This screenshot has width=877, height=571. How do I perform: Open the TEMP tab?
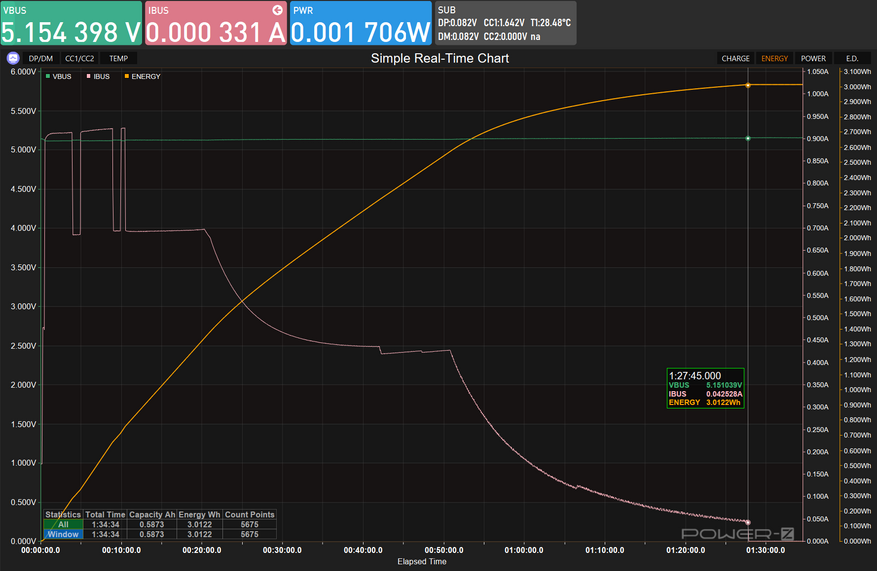point(118,58)
